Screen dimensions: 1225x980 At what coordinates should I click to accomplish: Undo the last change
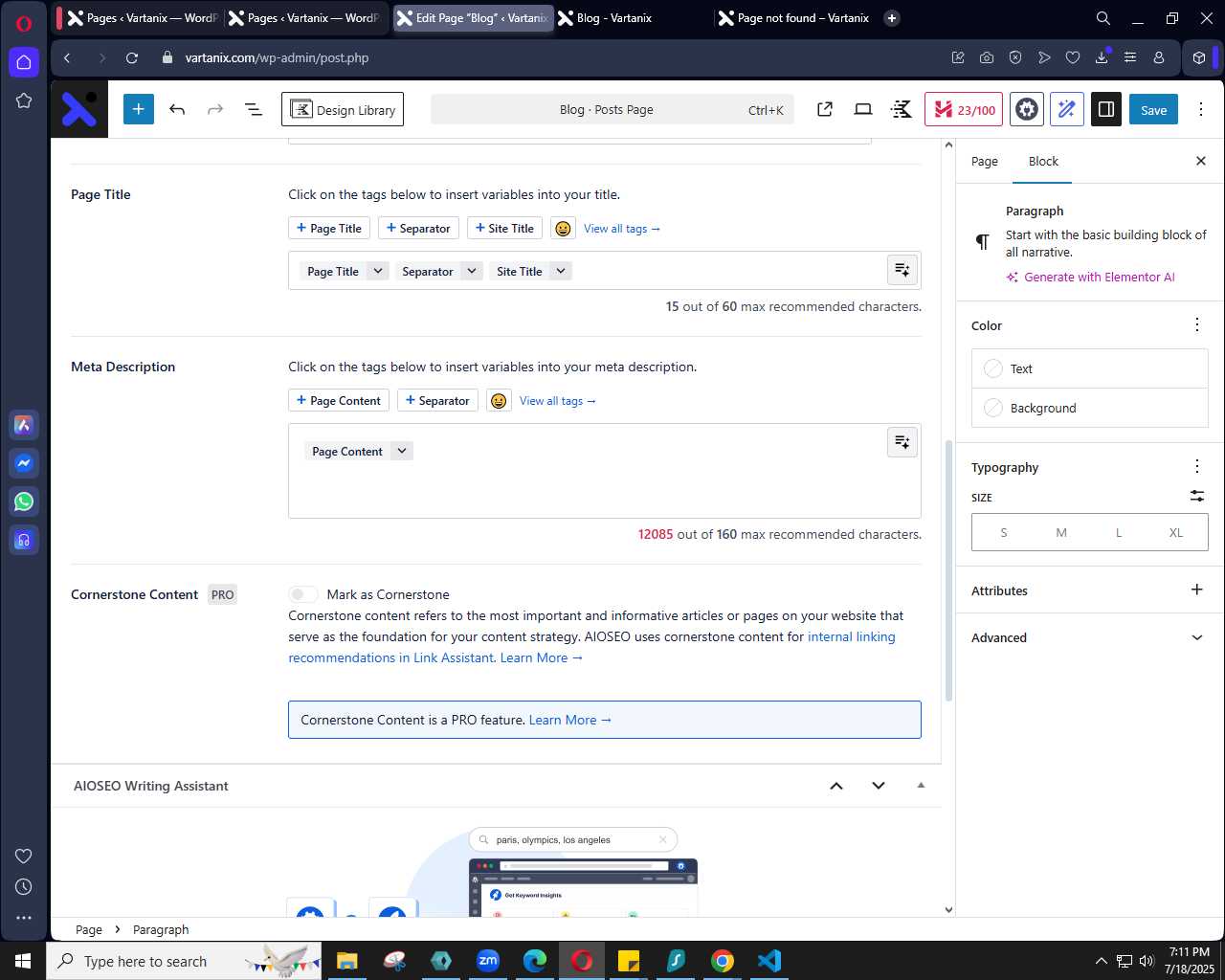coord(177,109)
